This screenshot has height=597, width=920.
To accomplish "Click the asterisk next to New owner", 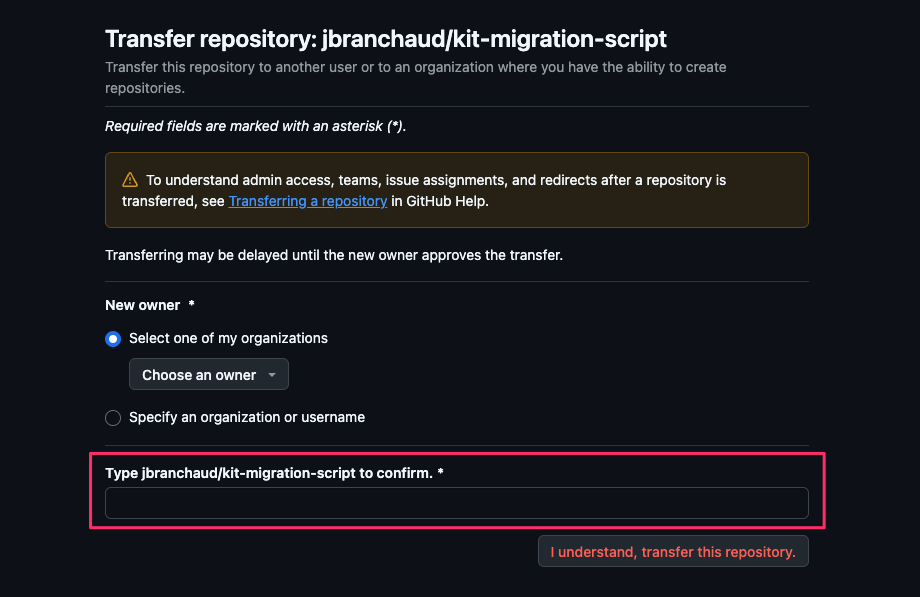I will pyautogui.click(x=191, y=304).
